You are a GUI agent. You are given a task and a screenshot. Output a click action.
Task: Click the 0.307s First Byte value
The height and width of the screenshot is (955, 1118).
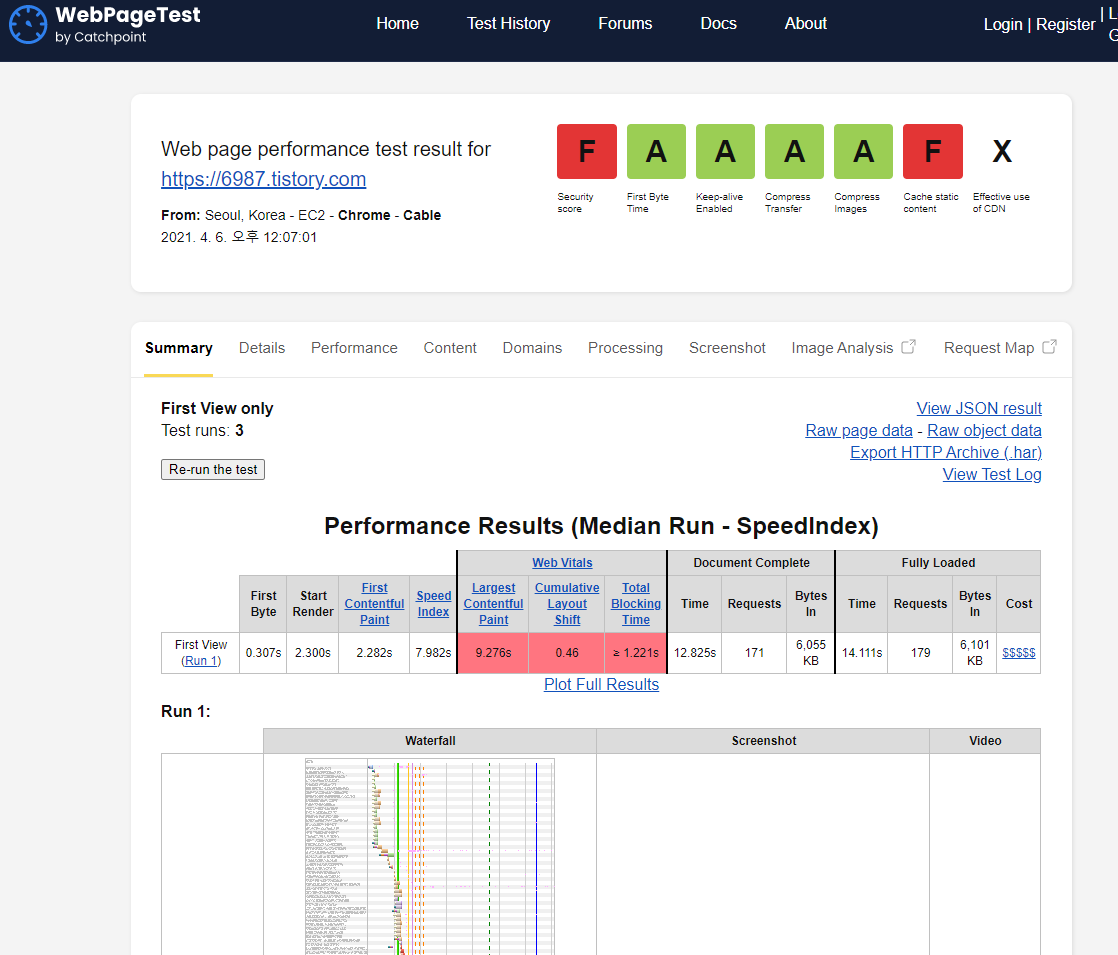[263, 653]
